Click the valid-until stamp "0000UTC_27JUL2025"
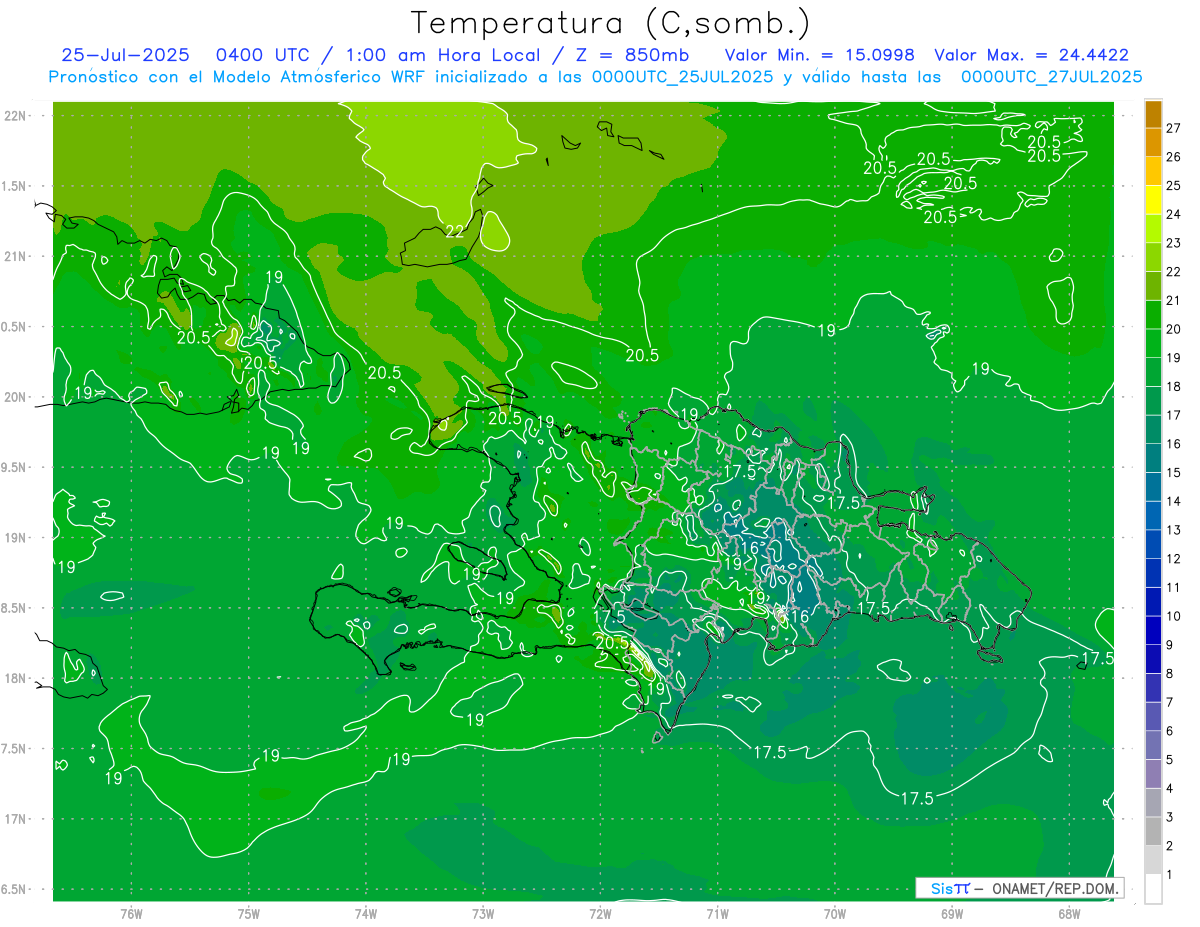 pyautogui.click(x=1052, y=76)
